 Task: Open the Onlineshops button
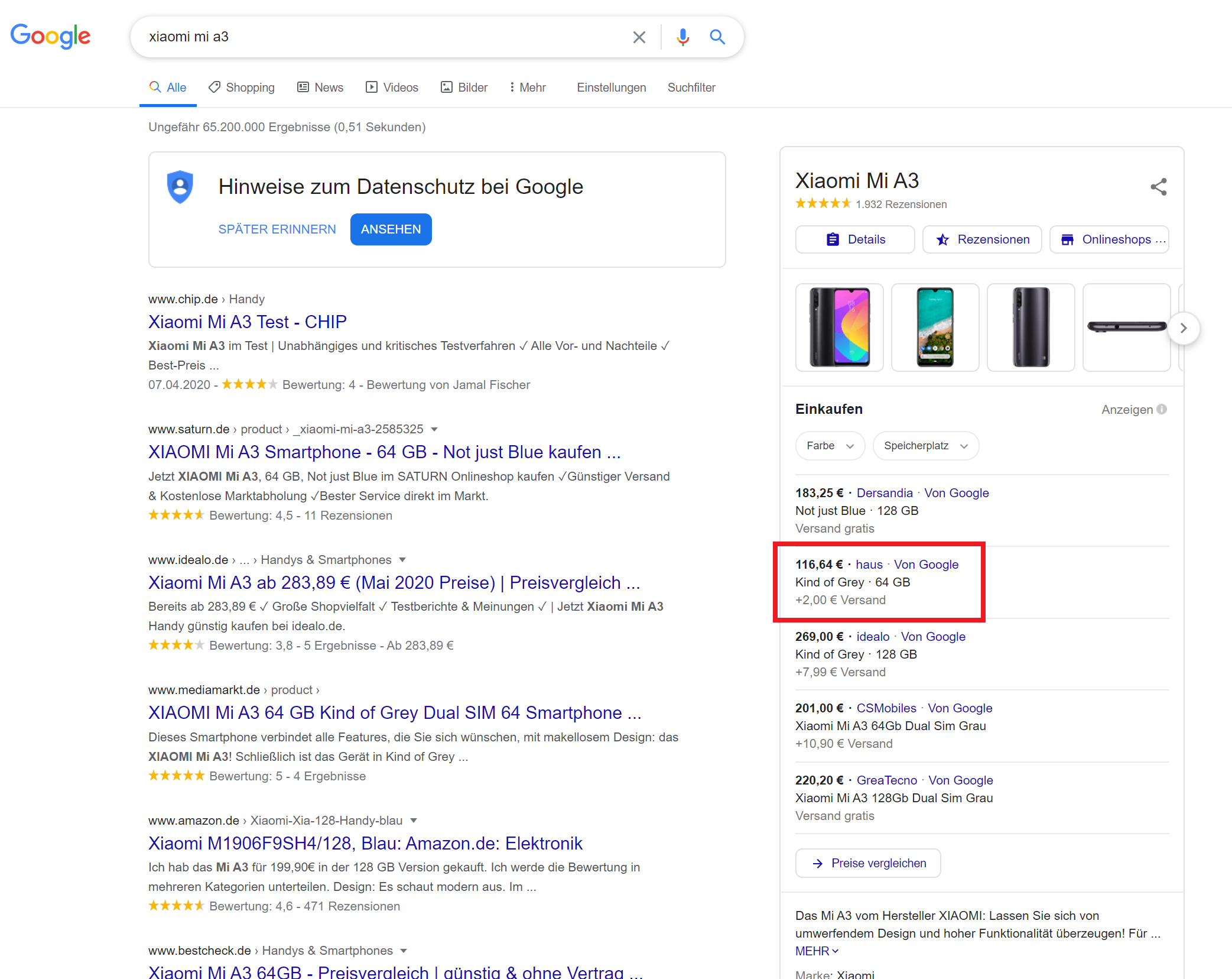[1109, 239]
